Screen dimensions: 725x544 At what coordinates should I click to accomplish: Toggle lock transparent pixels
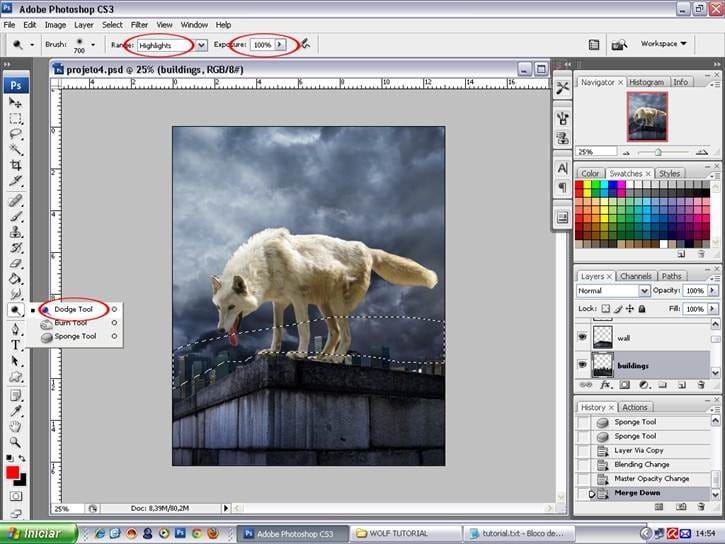tap(605, 308)
